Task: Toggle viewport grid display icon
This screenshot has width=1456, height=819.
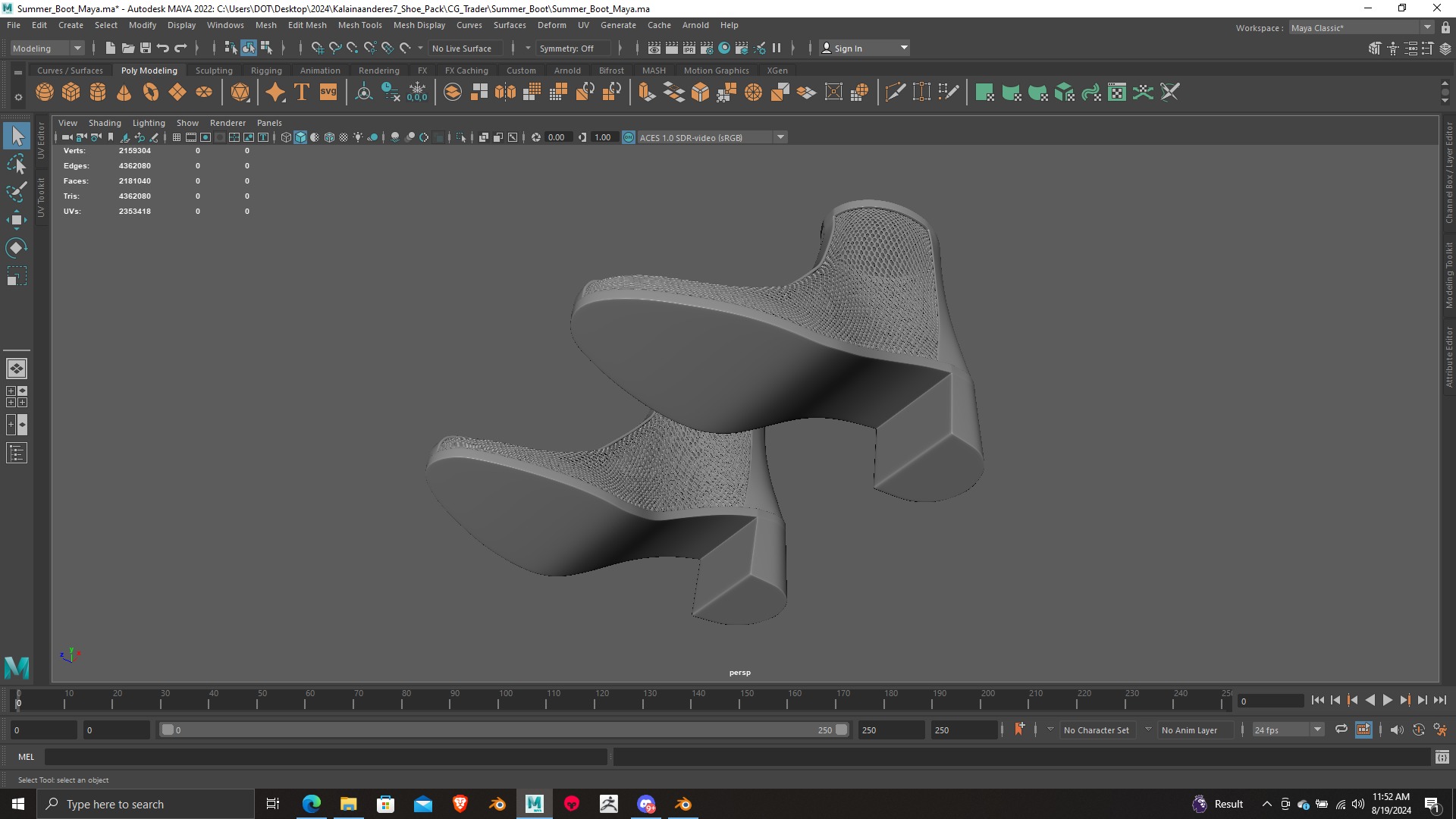Action: 177,137
